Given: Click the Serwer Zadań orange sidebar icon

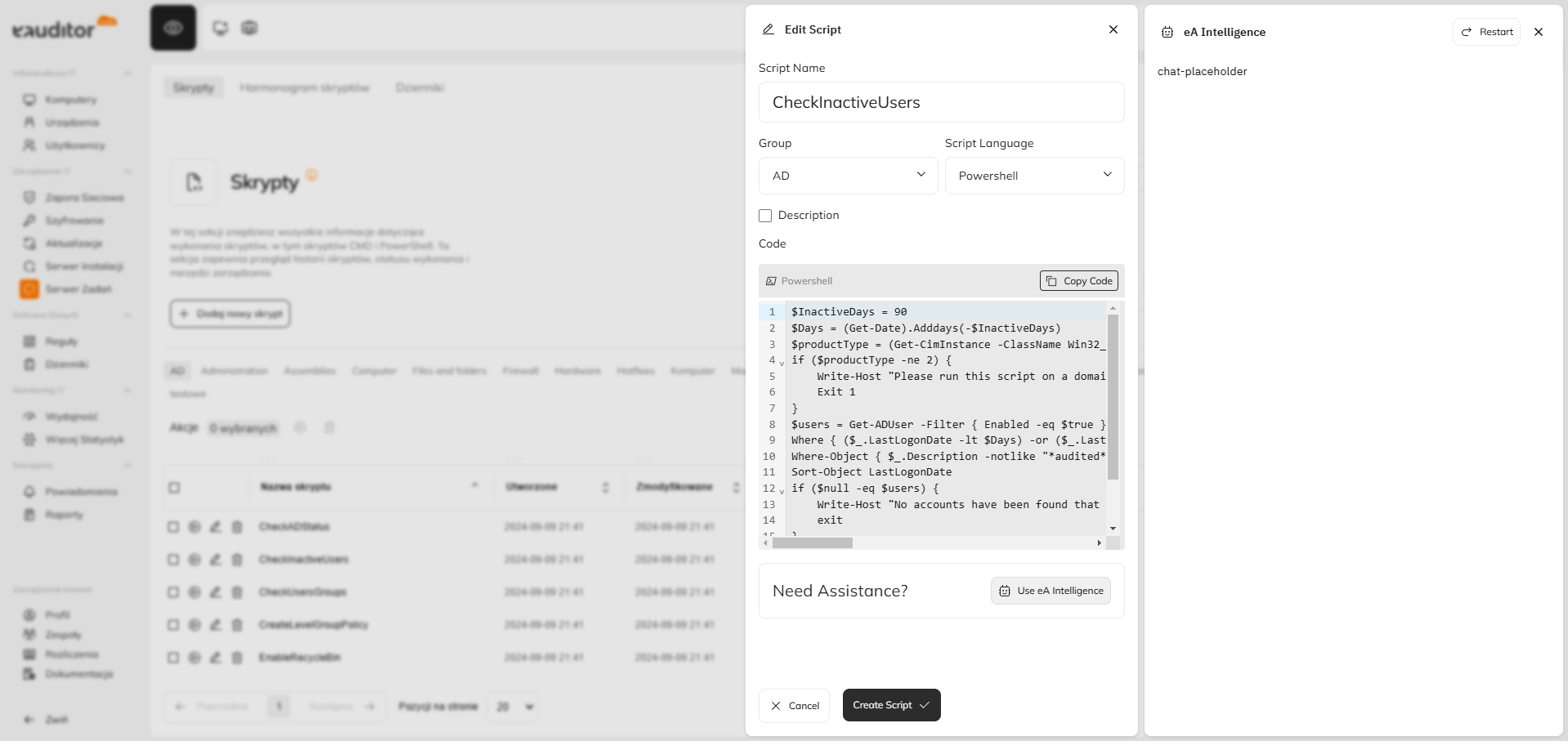Looking at the screenshot, I should tap(29, 289).
